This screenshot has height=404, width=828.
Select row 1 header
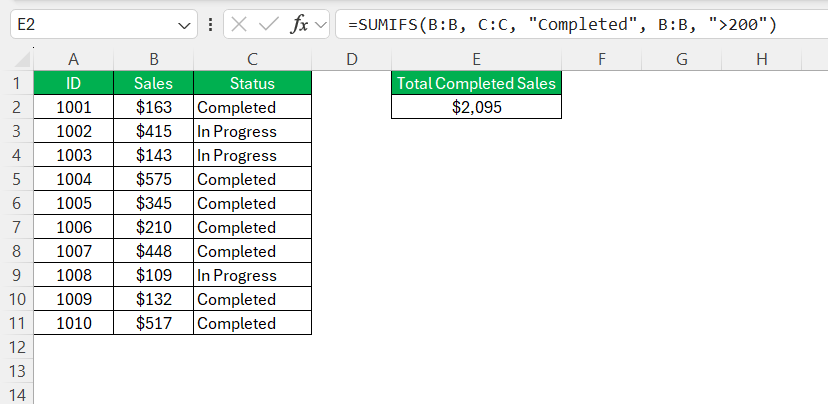coord(16,83)
